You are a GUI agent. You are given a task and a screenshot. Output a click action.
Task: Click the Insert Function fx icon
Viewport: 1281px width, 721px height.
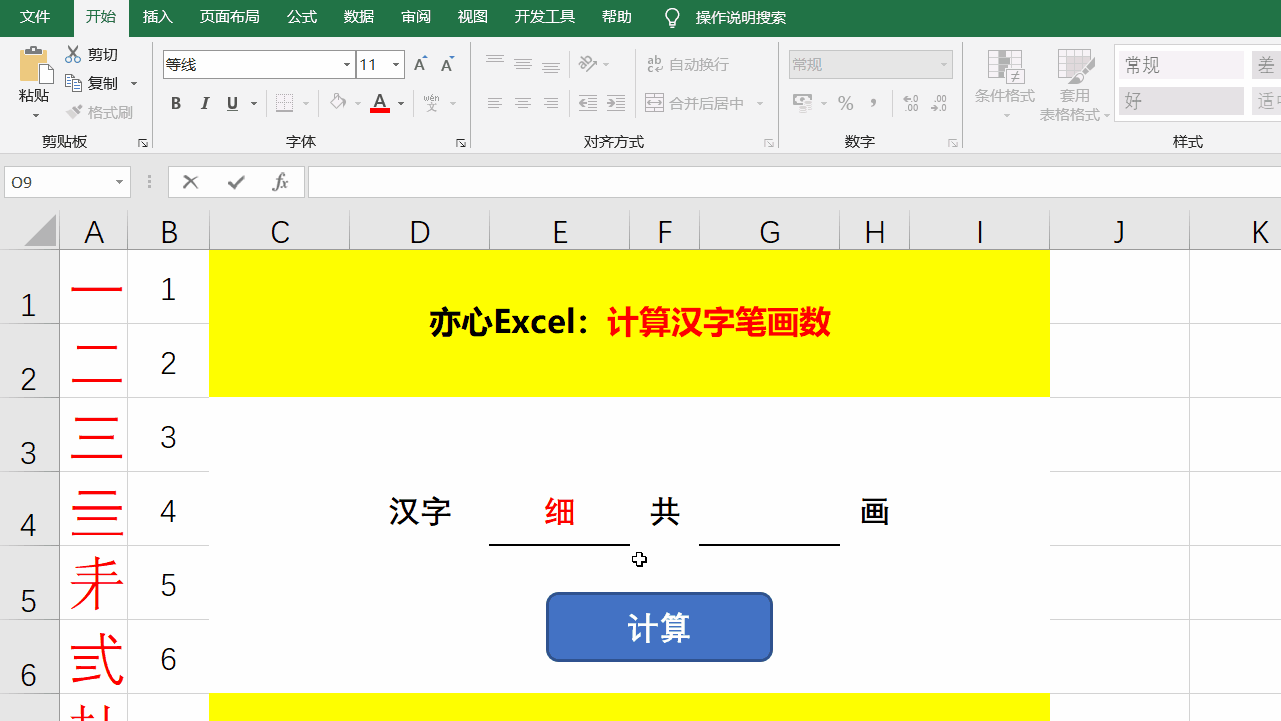(x=281, y=182)
